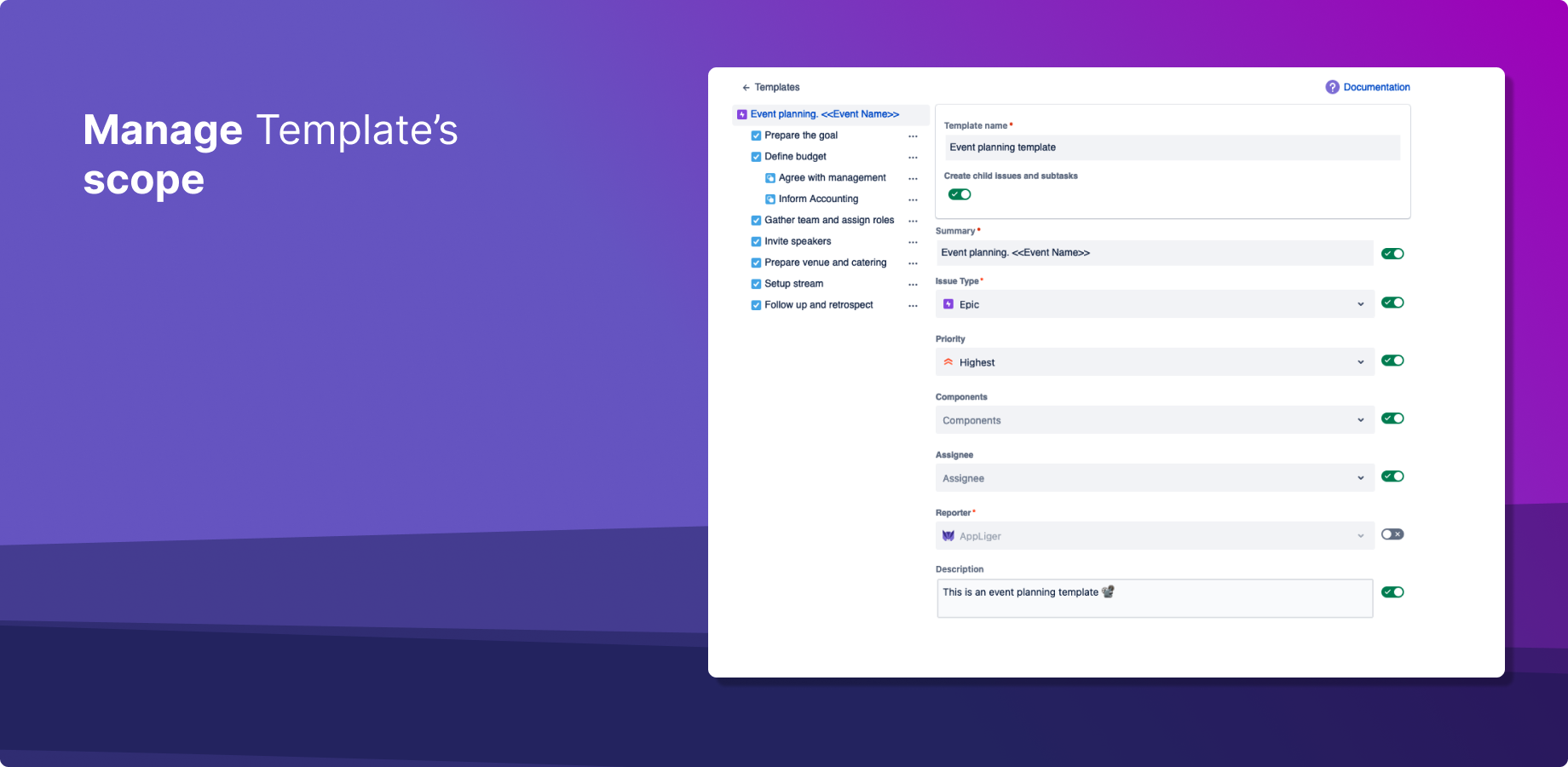Click the task icon of Setup stream
Screen dimensions: 1568x767
tap(756, 284)
